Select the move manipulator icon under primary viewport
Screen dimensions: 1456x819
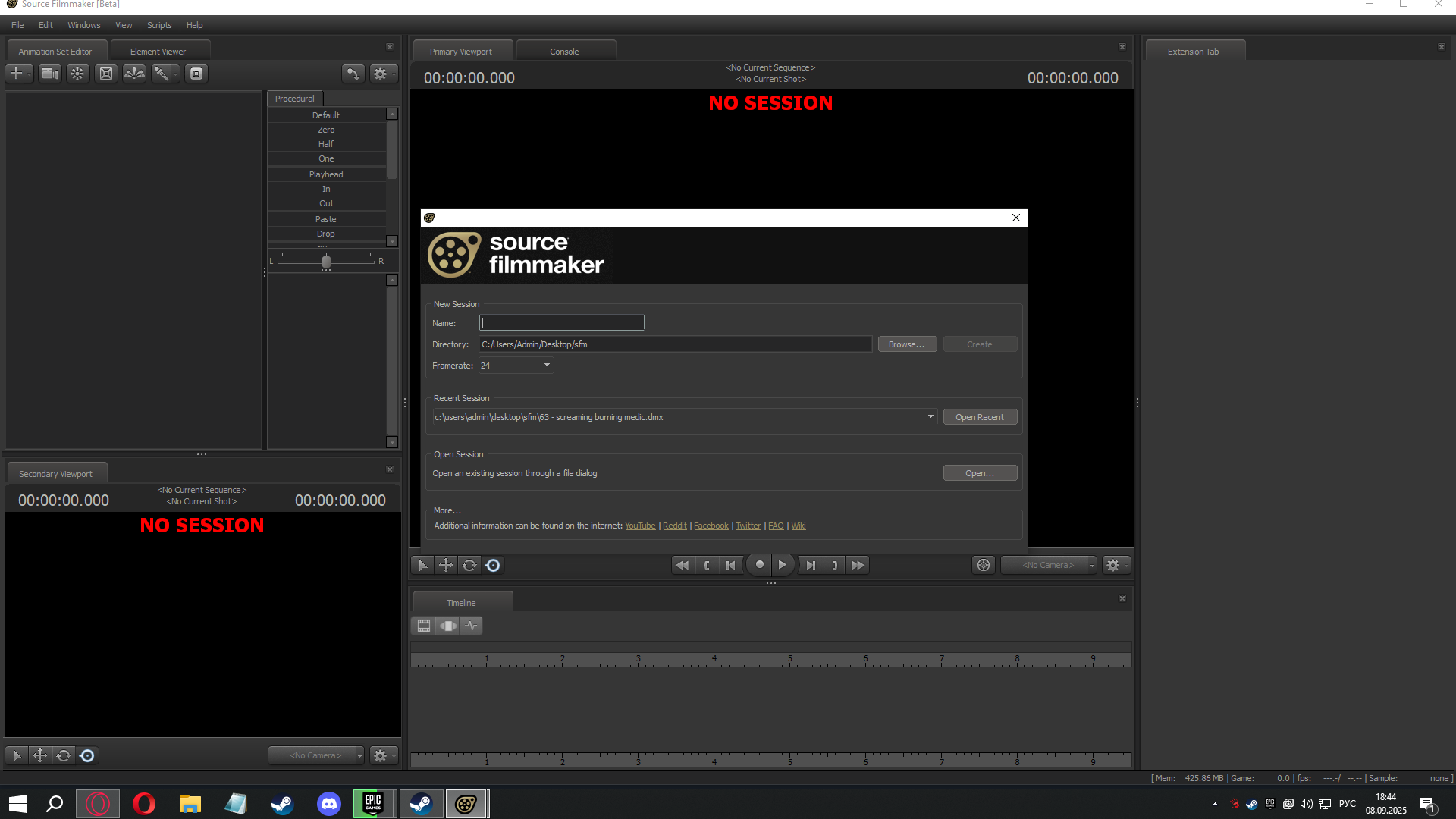[x=446, y=565]
